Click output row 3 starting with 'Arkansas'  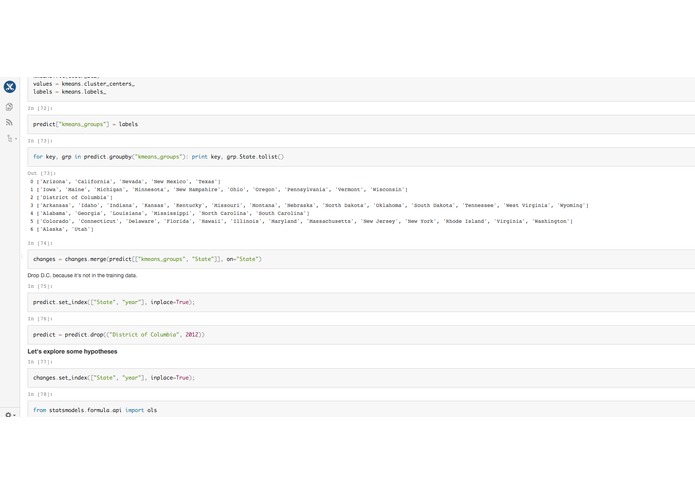[x=309, y=206]
